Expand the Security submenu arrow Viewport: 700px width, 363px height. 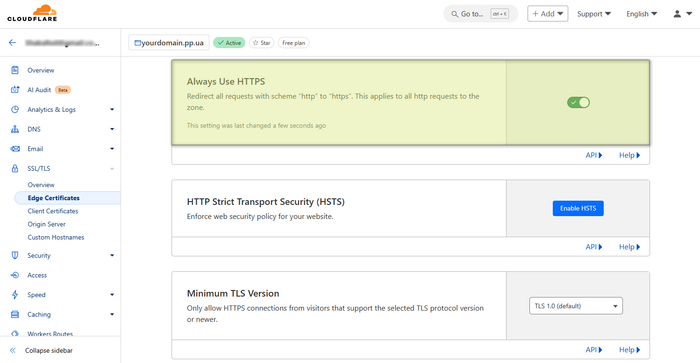112,255
